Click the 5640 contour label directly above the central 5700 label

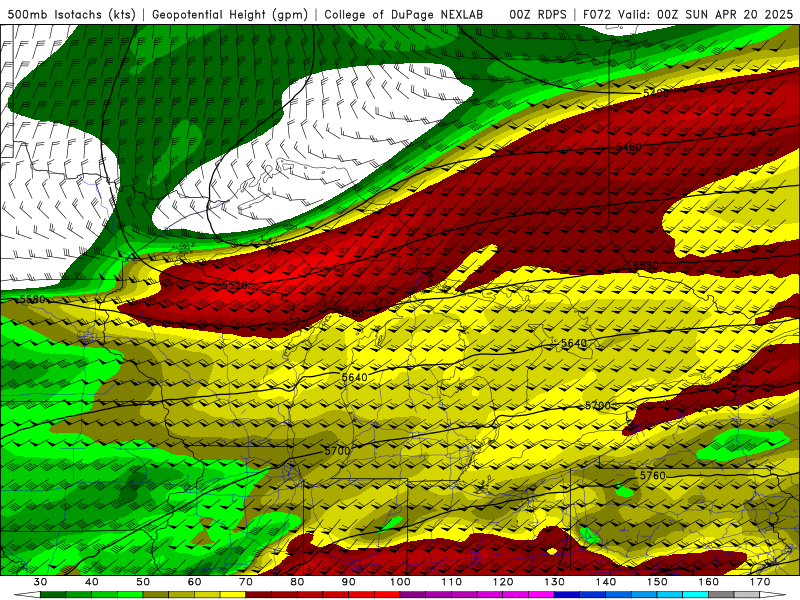click(x=354, y=378)
